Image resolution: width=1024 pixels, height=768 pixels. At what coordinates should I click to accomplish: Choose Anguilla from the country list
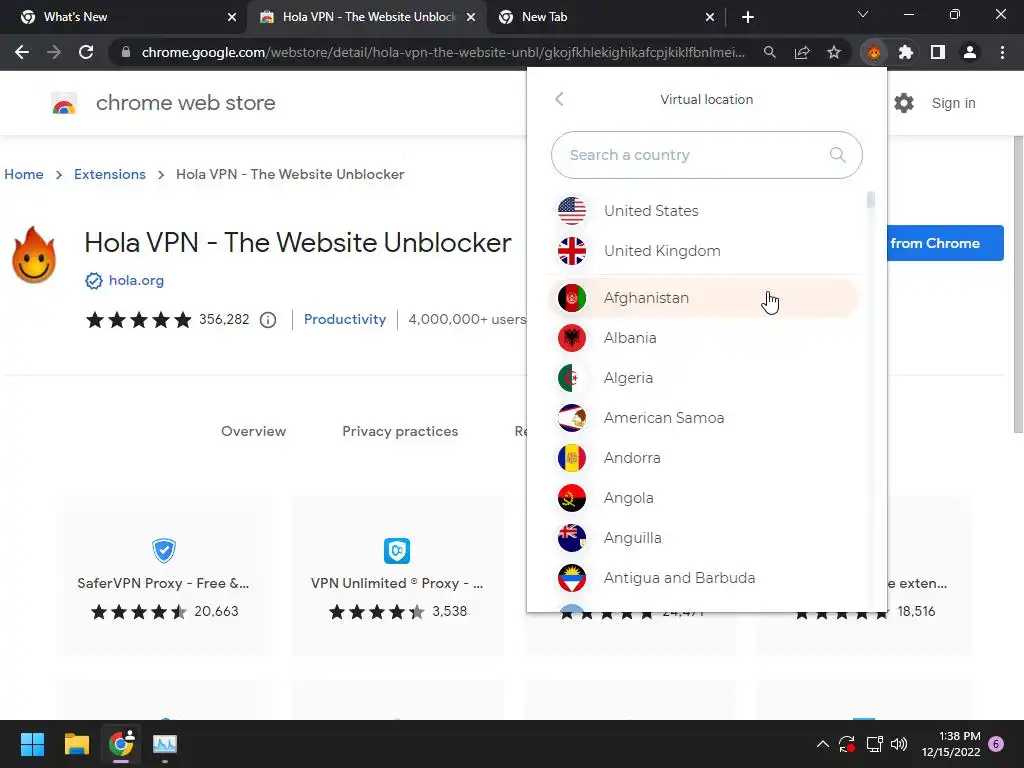tap(703, 537)
